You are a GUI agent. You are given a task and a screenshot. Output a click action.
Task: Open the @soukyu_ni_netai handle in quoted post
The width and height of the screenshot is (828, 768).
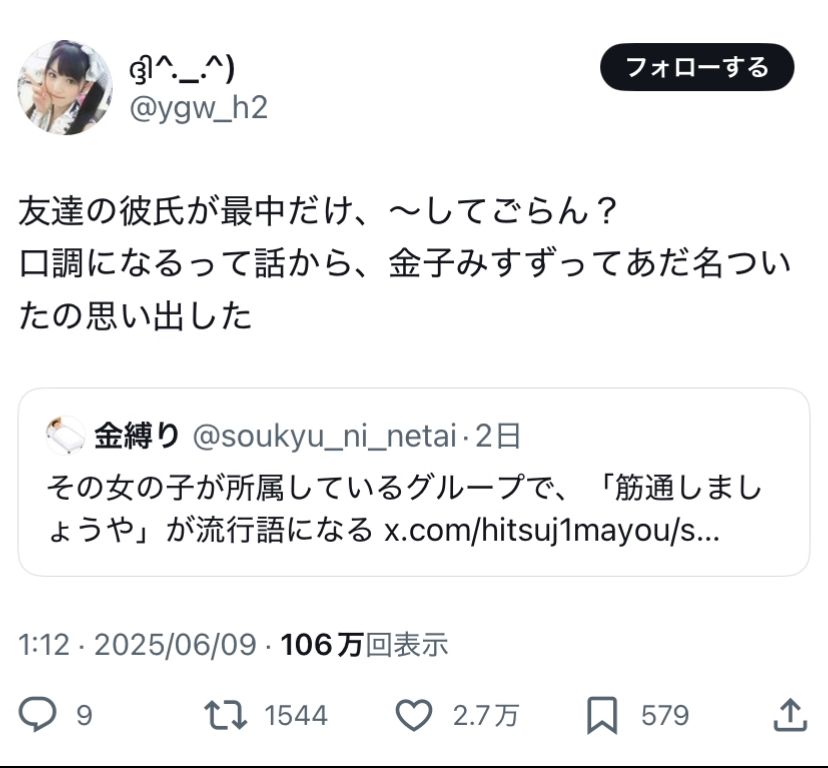[x=326, y=436]
